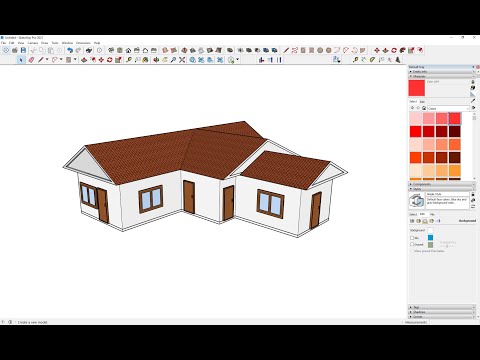Click the blue Undo arrow

click(70, 50)
